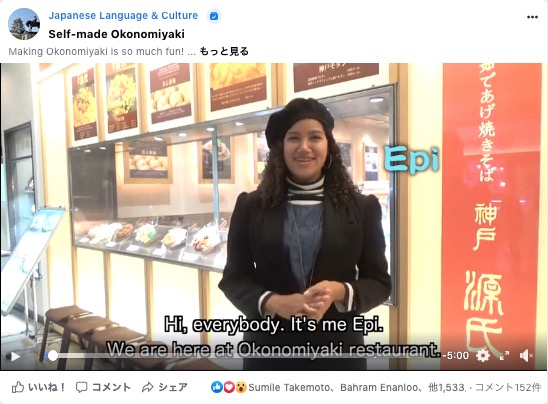548x404 pixels.
Task: Click the video progress slider handle
Action: pyautogui.click(x=52, y=356)
